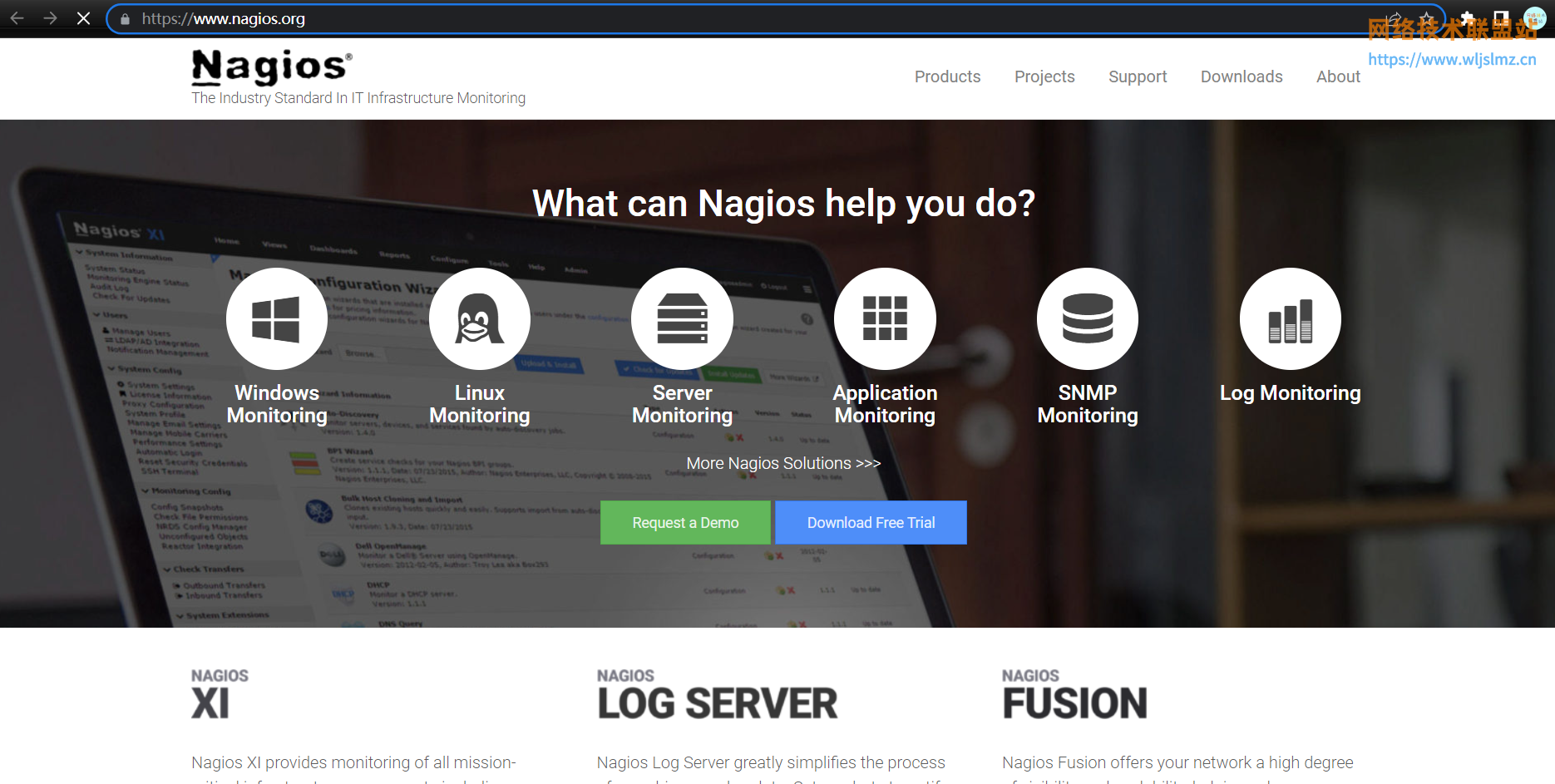This screenshot has width=1555, height=784.
Task: Go back with the browser back arrow
Action: [x=17, y=18]
